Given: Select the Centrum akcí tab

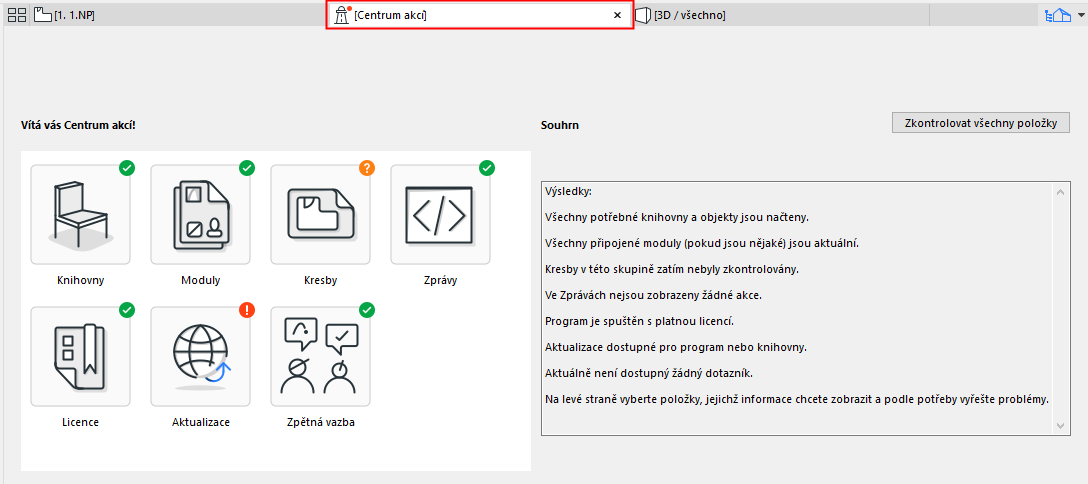Looking at the screenshot, I should [470, 16].
